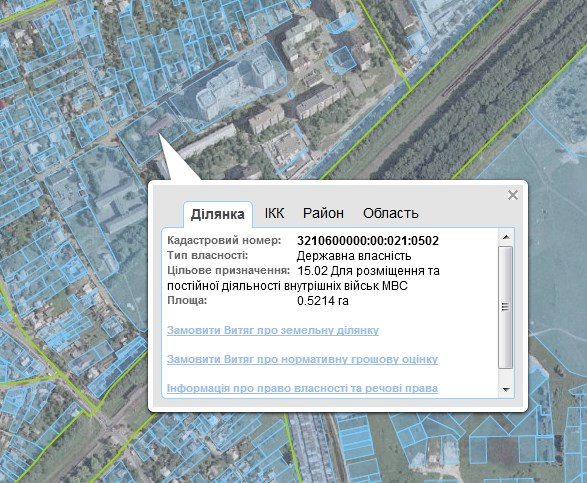
Task: Click the popup's vertical scrollbar thumb
Action: click(x=505, y=307)
